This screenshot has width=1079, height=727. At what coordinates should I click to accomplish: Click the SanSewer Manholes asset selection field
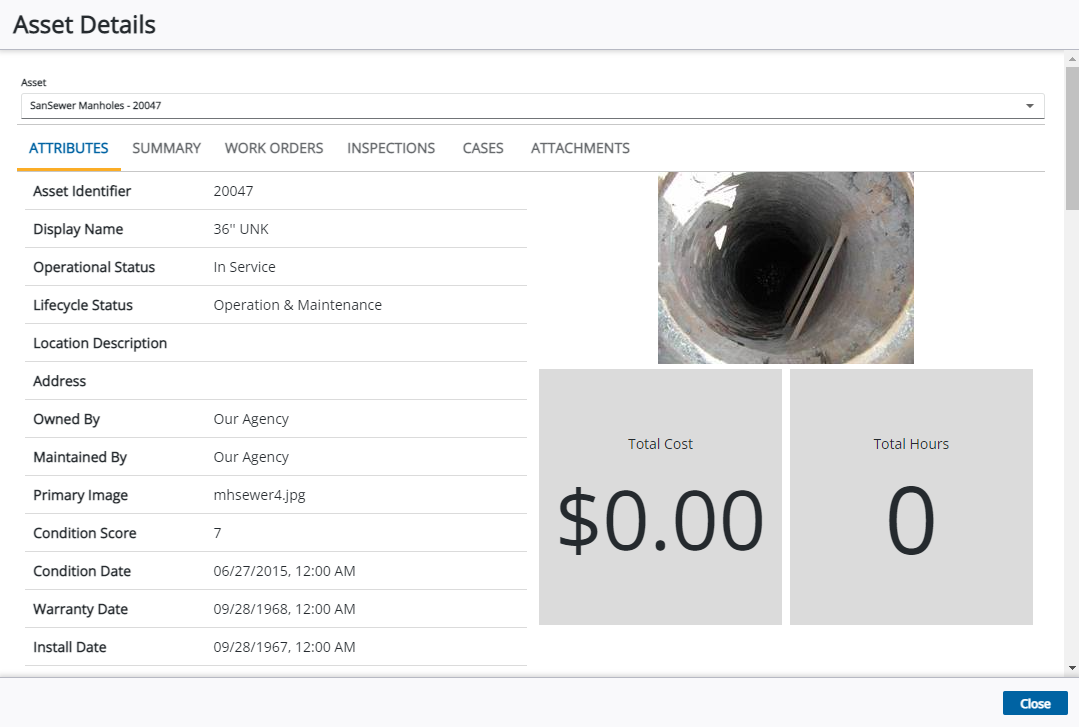(520, 105)
